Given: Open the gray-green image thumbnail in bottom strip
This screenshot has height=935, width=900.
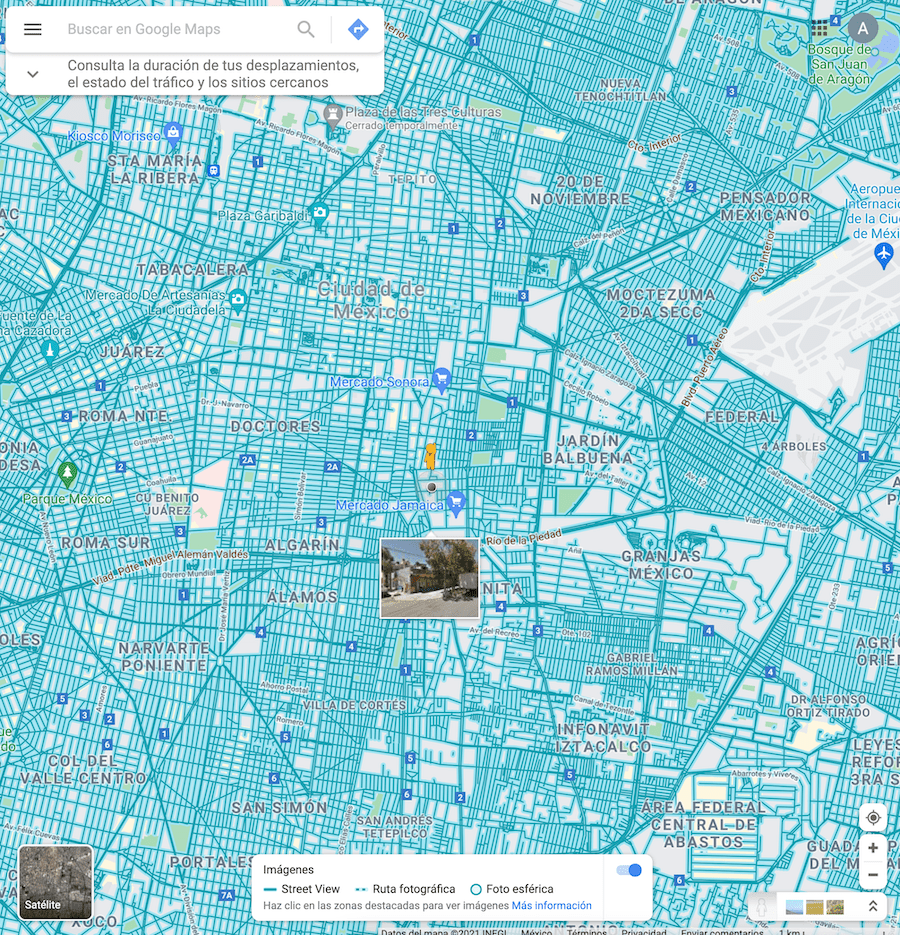Looking at the screenshot, I should pyautogui.click(x=835, y=907).
